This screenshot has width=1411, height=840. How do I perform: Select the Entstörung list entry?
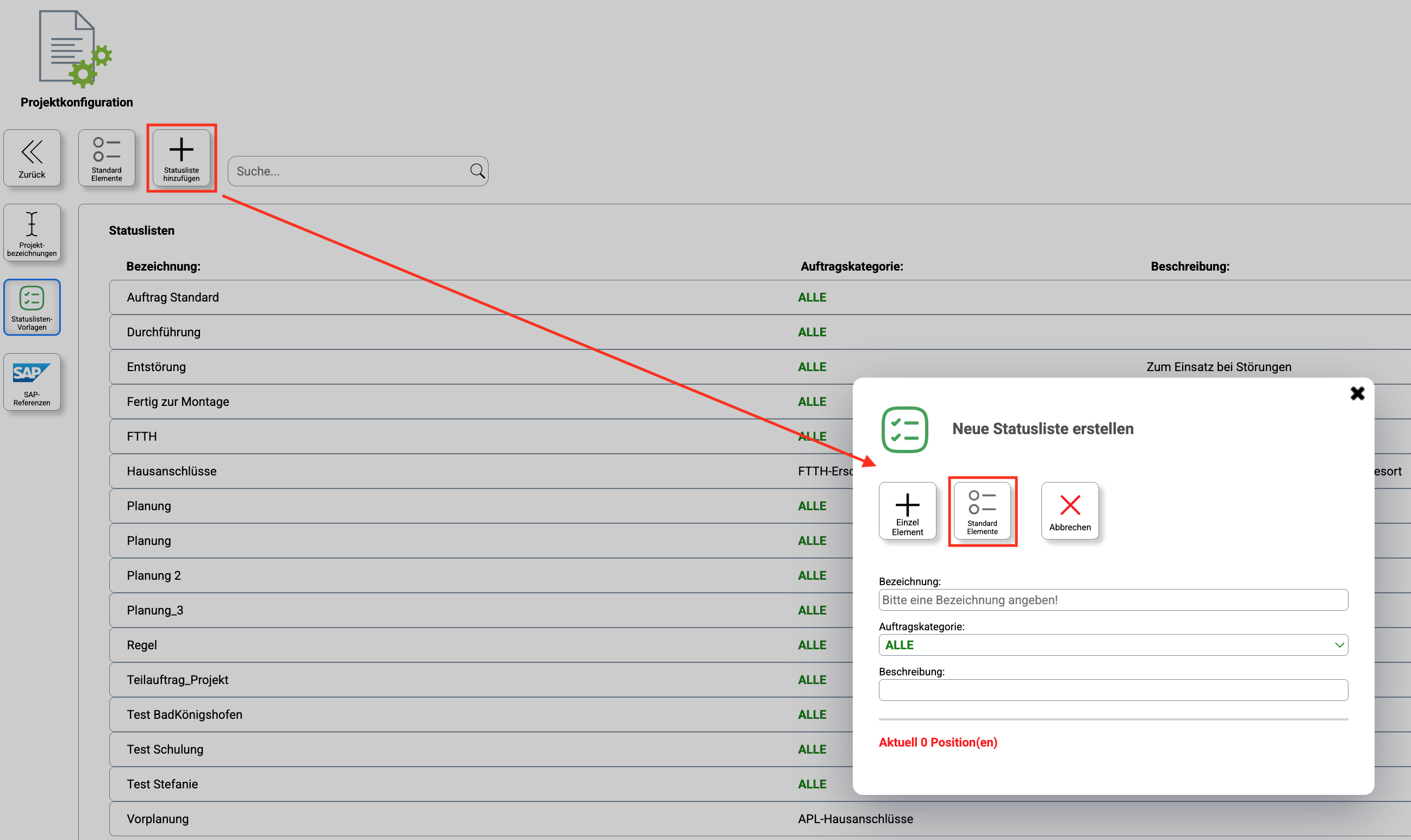(x=453, y=367)
